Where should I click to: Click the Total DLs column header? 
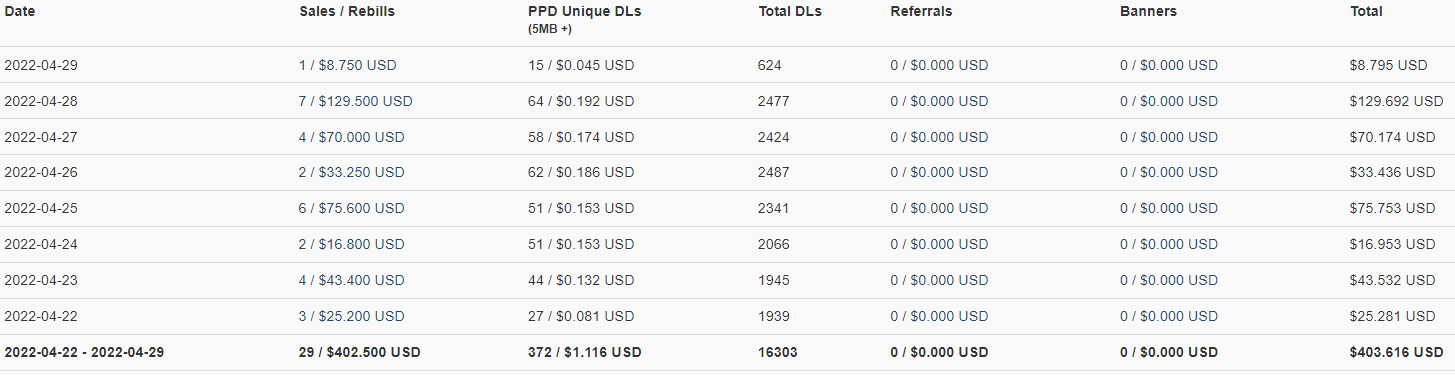(x=791, y=12)
